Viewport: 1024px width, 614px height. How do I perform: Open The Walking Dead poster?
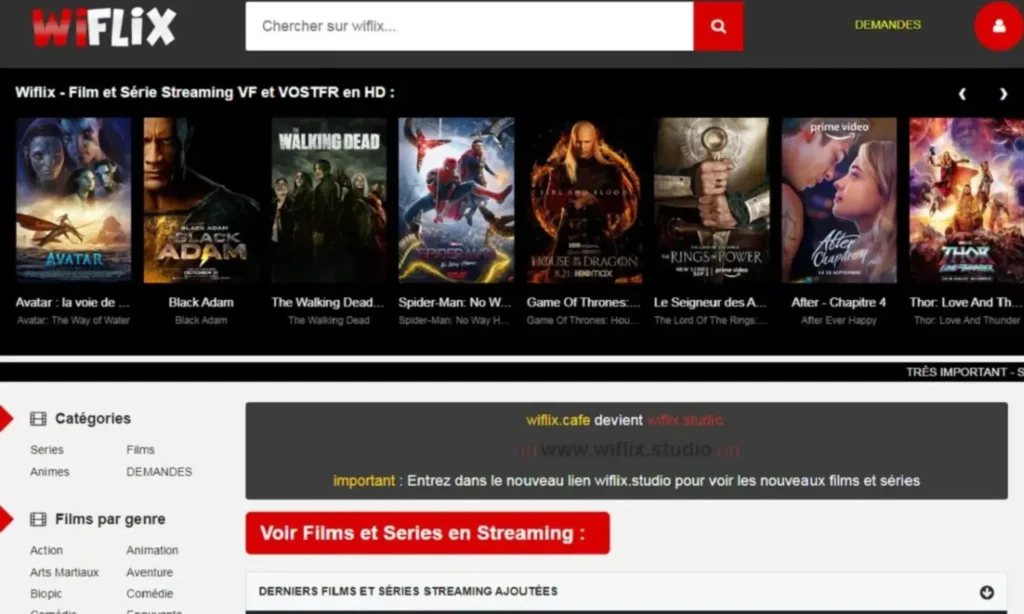pos(329,200)
